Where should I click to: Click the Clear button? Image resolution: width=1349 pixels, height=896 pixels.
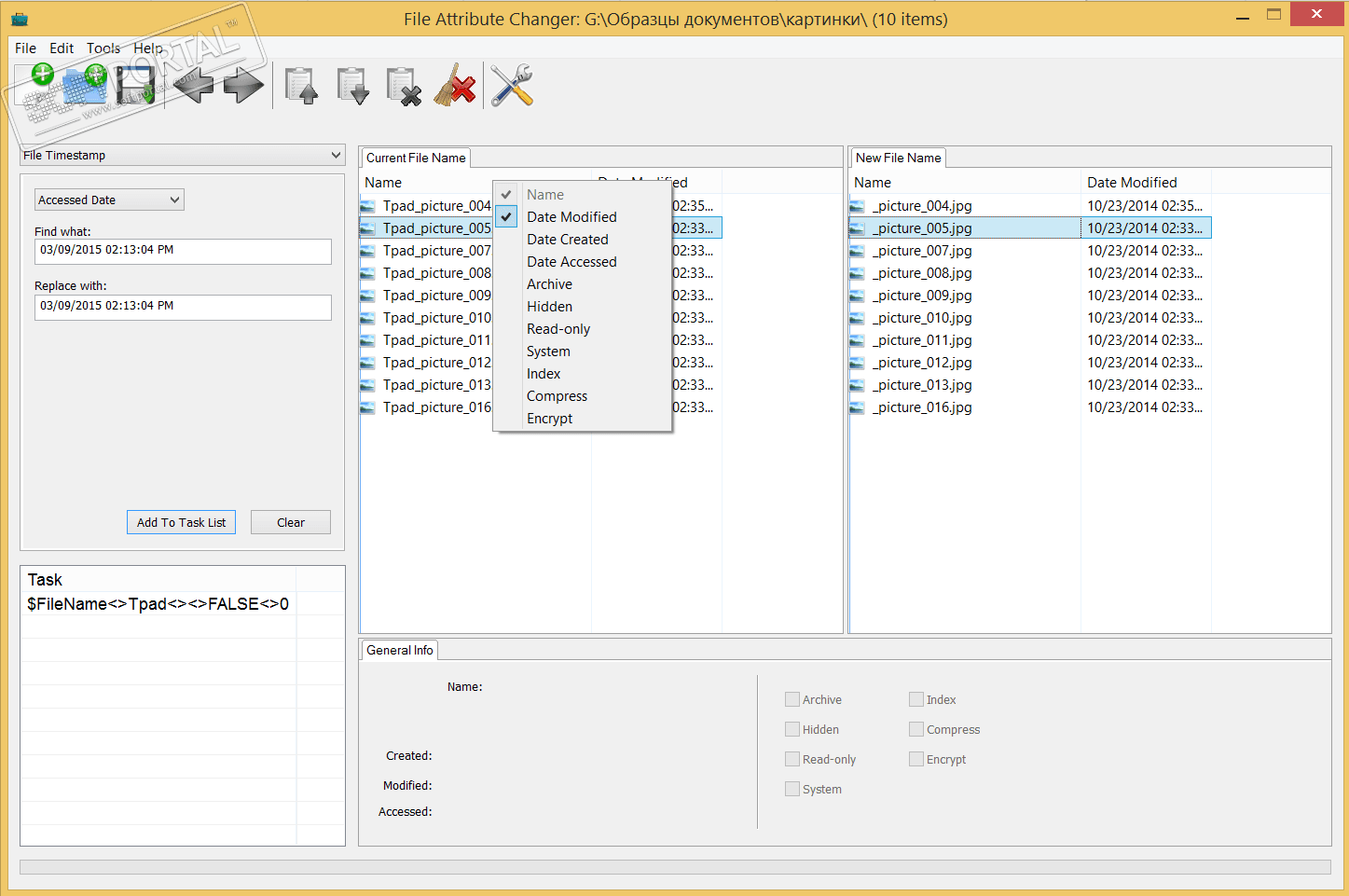[x=291, y=522]
